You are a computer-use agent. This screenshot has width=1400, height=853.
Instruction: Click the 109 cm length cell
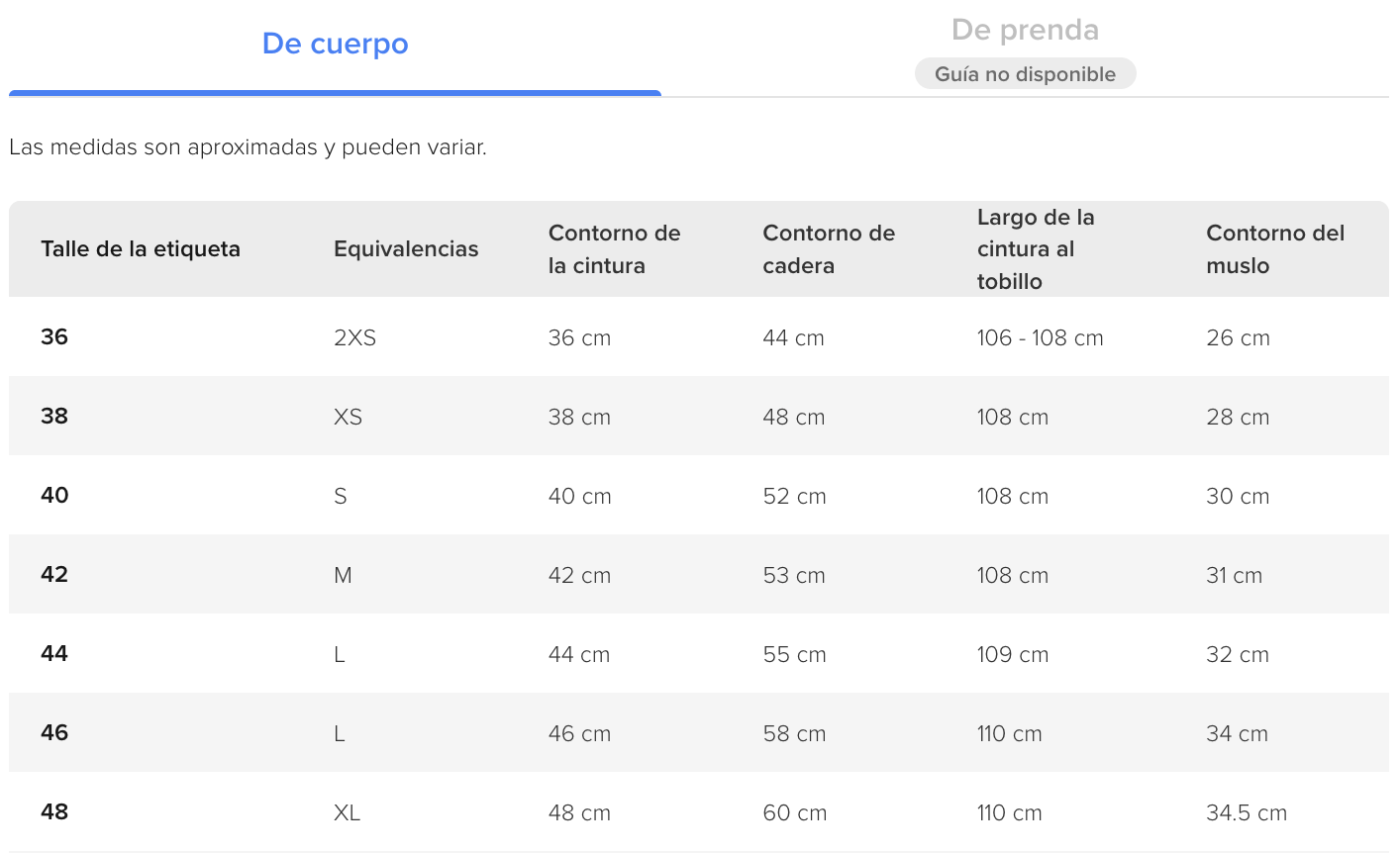pos(1012,655)
